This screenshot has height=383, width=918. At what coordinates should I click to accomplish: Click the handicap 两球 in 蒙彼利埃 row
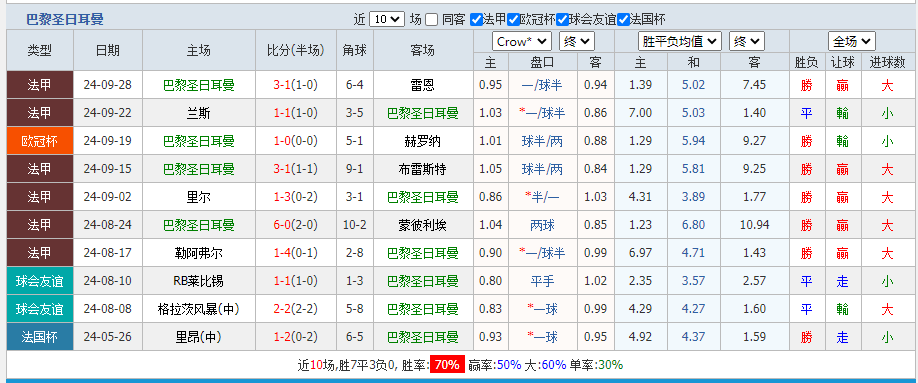point(542,225)
